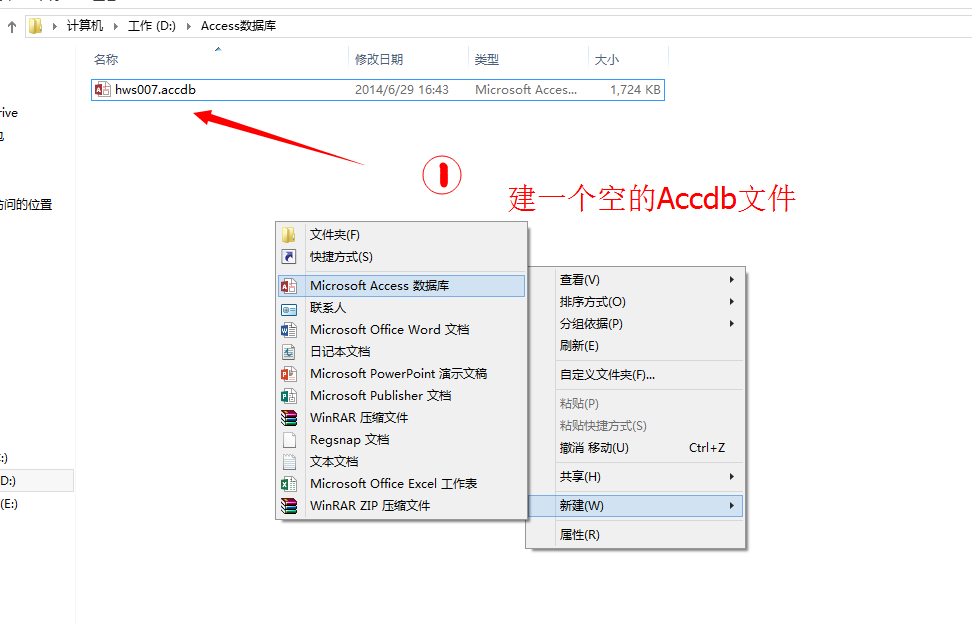Image resolution: width=972 pixels, height=625 pixels.
Task: Choose 日记本文档 from the New submenu
Action: tap(402, 352)
